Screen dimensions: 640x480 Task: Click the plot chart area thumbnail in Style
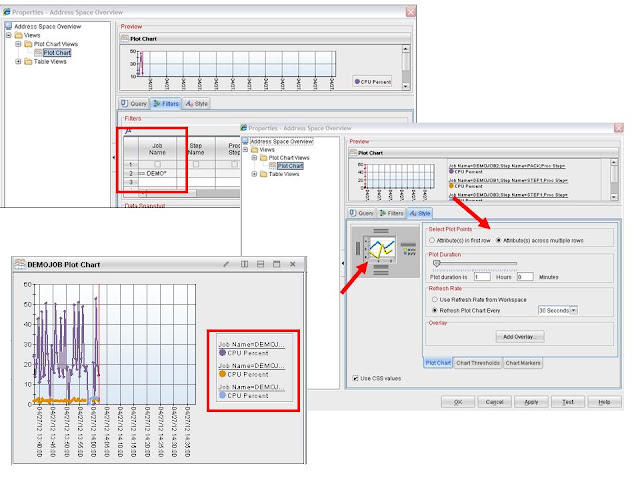pyautogui.click(x=382, y=247)
